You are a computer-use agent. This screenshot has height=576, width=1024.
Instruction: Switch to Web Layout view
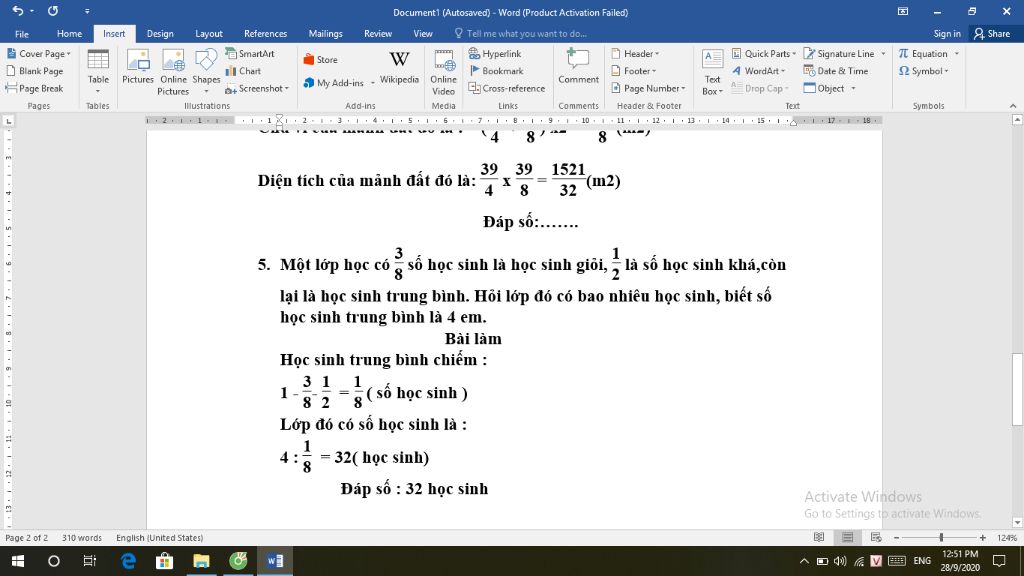(x=876, y=537)
